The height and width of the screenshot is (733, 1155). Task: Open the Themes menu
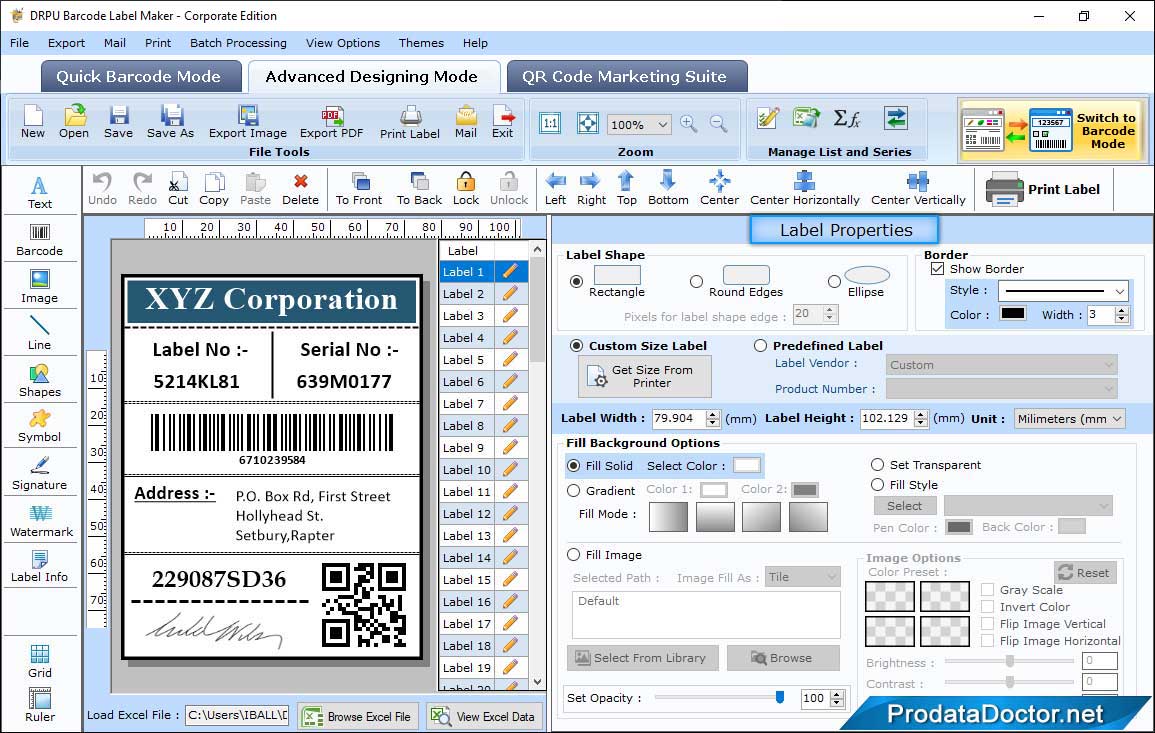(421, 43)
